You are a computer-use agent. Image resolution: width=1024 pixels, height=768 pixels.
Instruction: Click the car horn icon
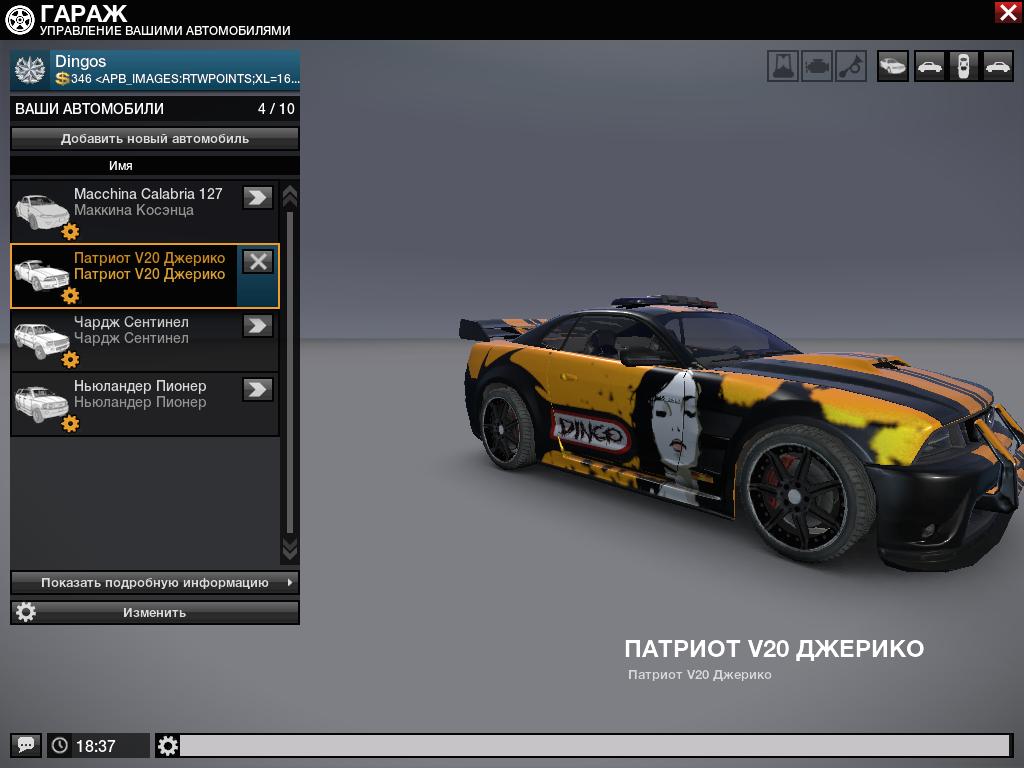pos(851,67)
